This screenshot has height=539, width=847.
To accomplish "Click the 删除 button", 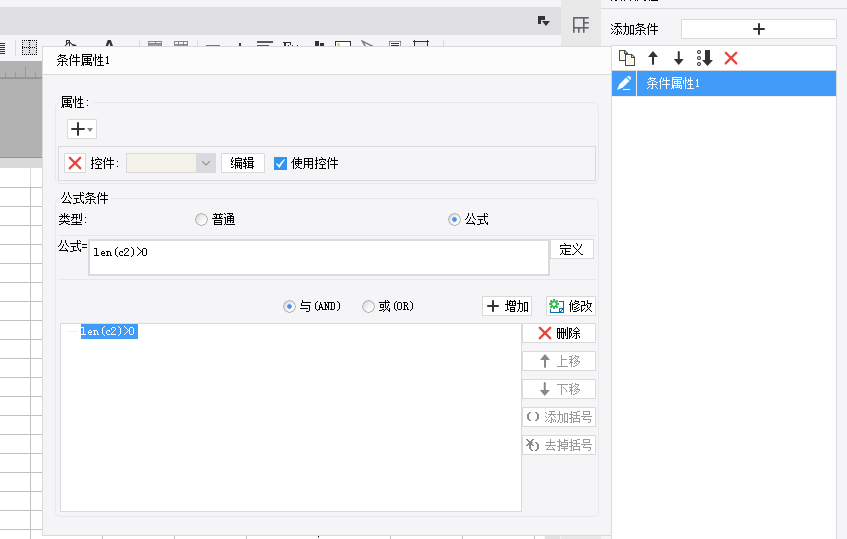I will coord(559,333).
